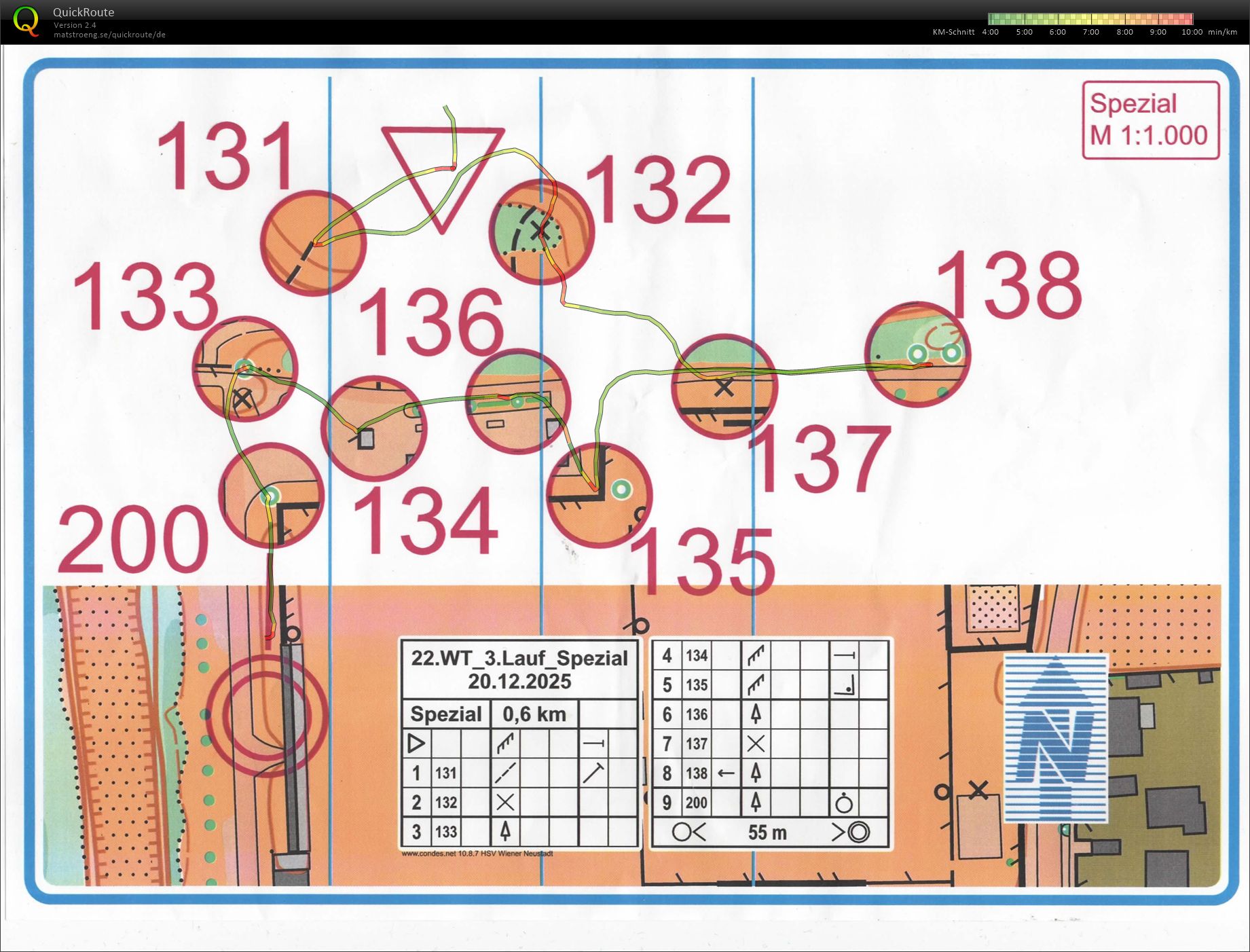Click the large 132 control number
This screenshot has width=1250, height=952.
point(657,189)
